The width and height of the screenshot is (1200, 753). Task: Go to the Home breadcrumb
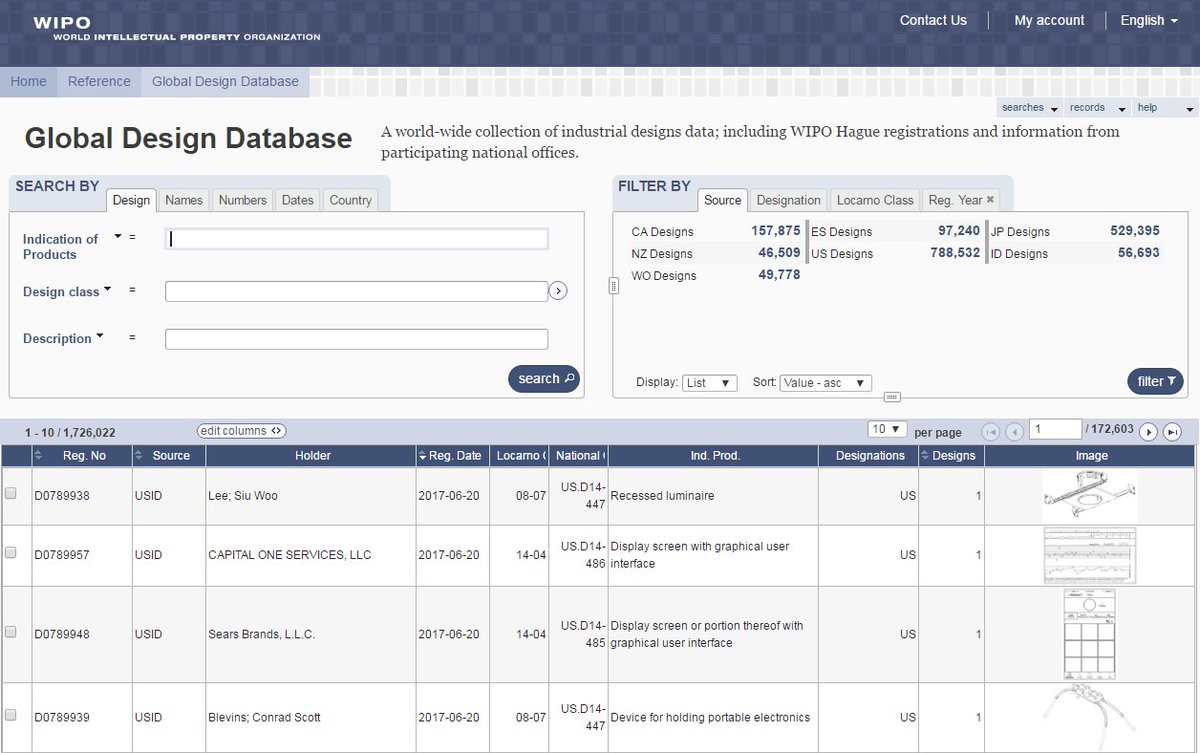pyautogui.click(x=28, y=82)
